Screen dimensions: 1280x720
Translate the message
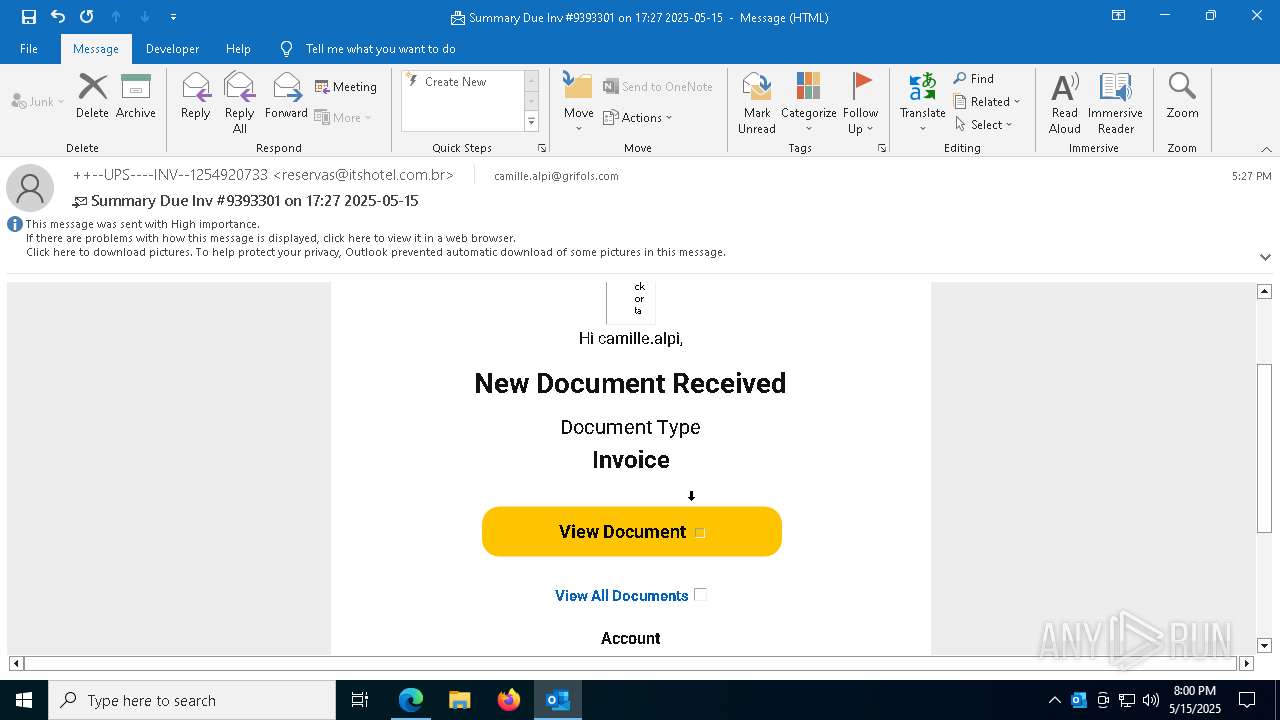click(923, 102)
